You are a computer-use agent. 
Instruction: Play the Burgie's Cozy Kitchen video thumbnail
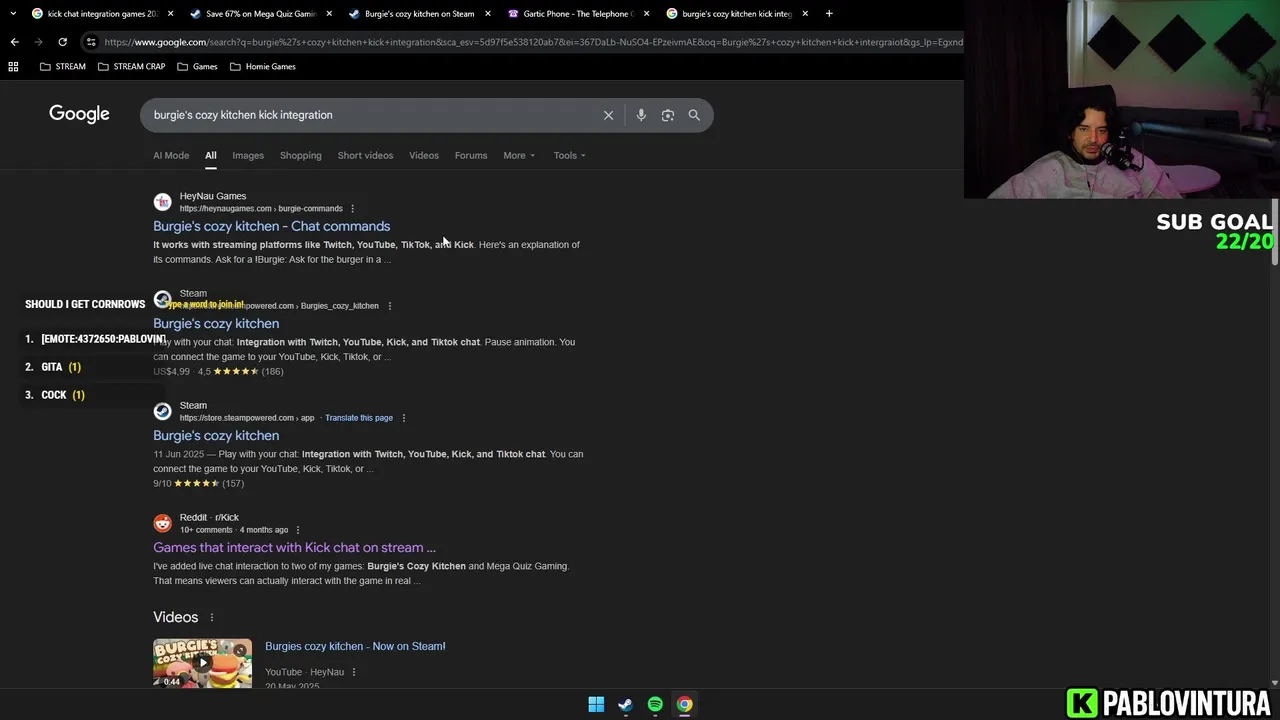[203, 663]
